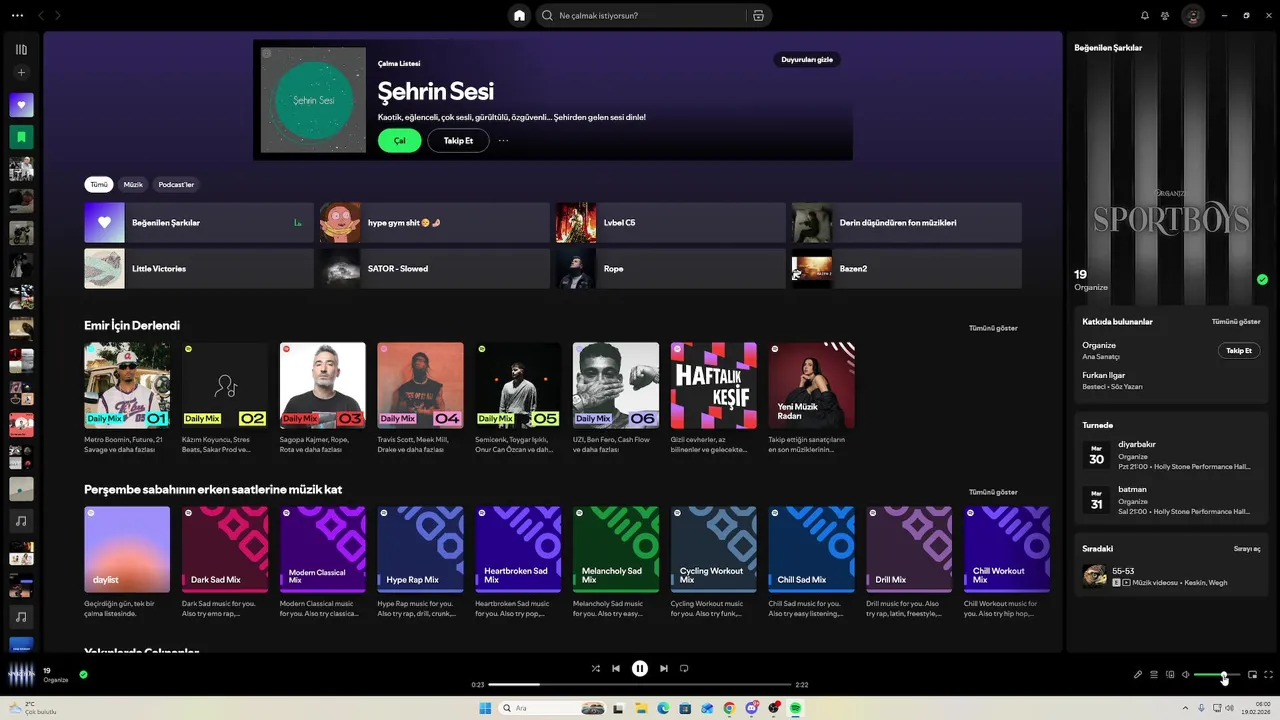Toggle liked checkmark in now playing bar
Screen dimensions: 1280x720
(83, 674)
